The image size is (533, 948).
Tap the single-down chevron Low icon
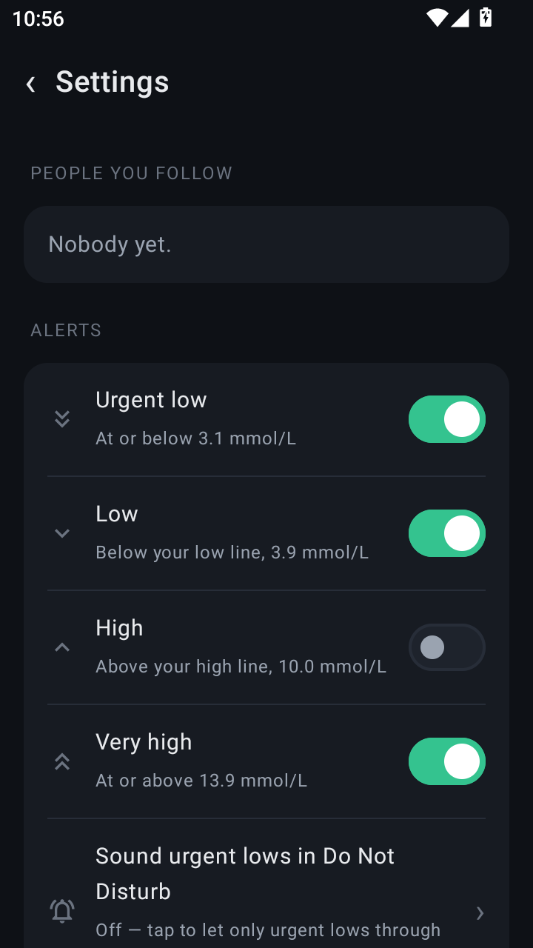62,533
